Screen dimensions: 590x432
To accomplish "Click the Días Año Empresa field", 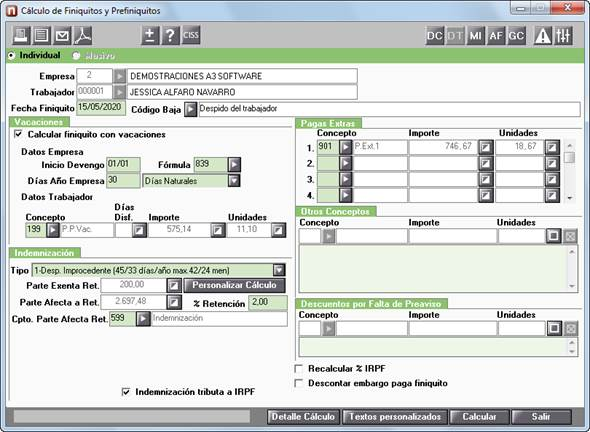I will tap(123, 181).
